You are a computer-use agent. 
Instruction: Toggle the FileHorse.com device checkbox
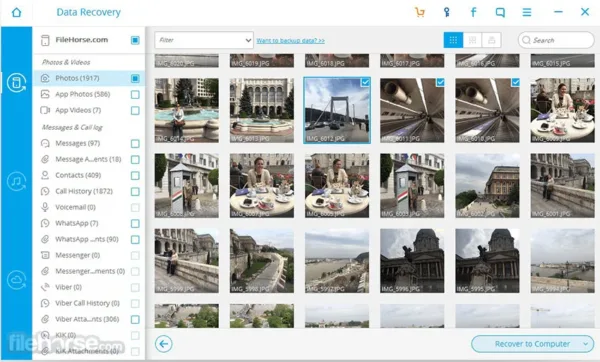point(135,40)
